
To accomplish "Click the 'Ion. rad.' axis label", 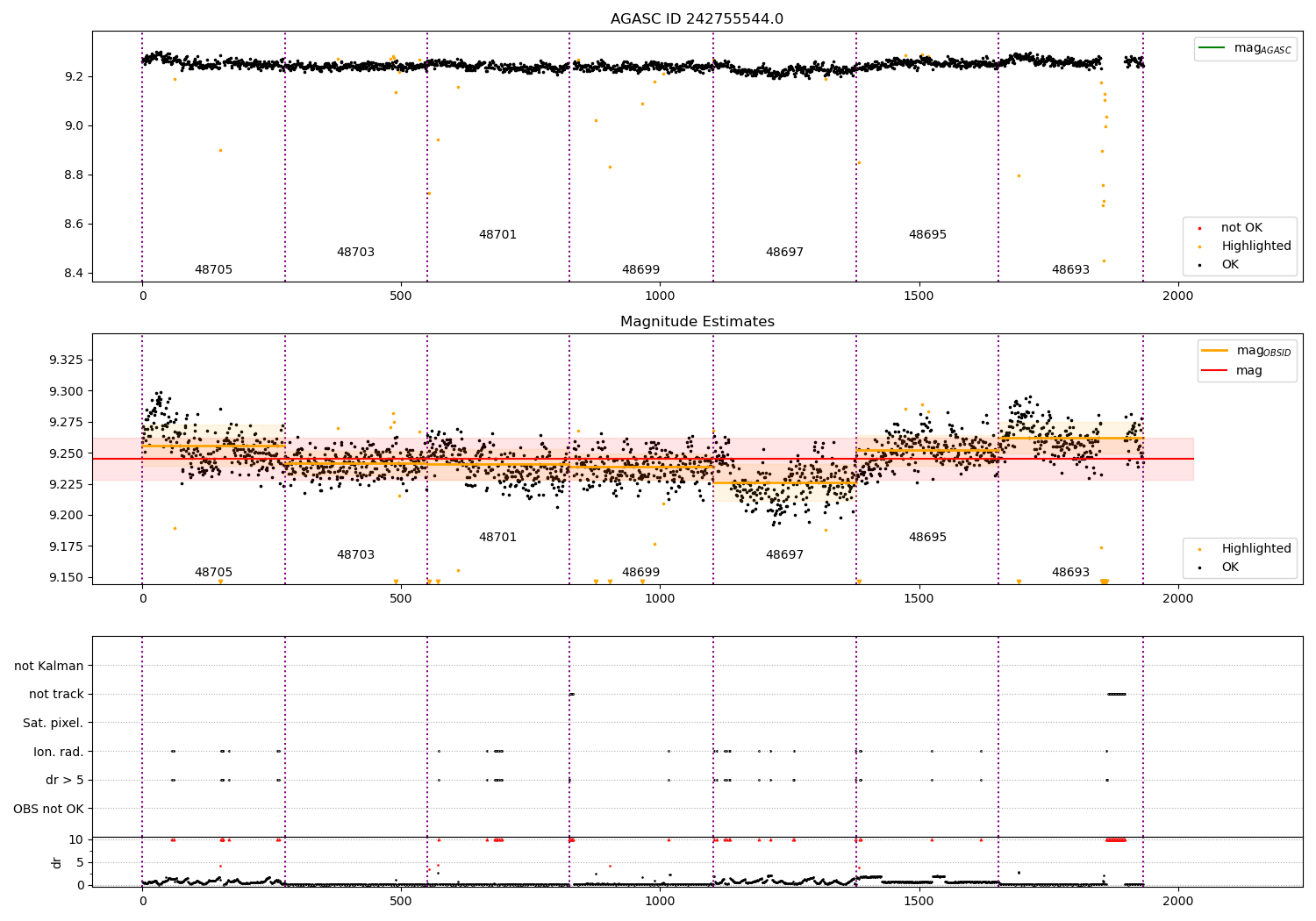I will point(59,752).
